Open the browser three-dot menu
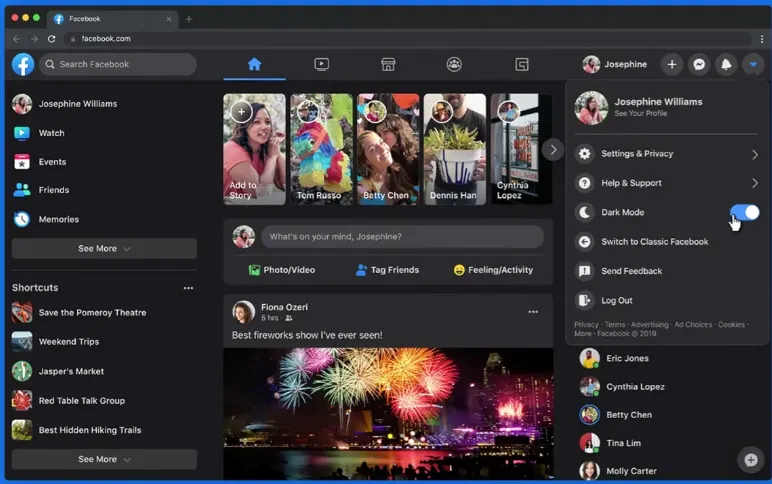Image resolution: width=772 pixels, height=484 pixels. 762,38
